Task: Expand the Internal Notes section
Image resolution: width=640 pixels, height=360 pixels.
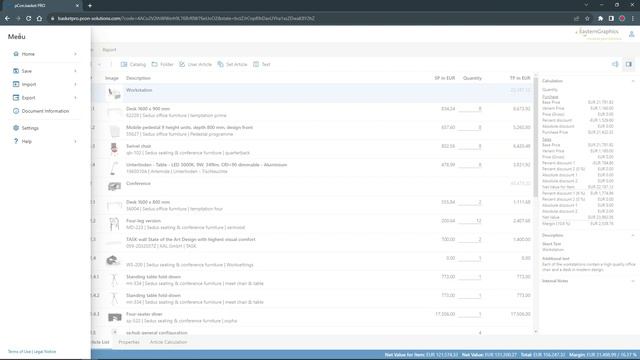Action: [x=633, y=281]
